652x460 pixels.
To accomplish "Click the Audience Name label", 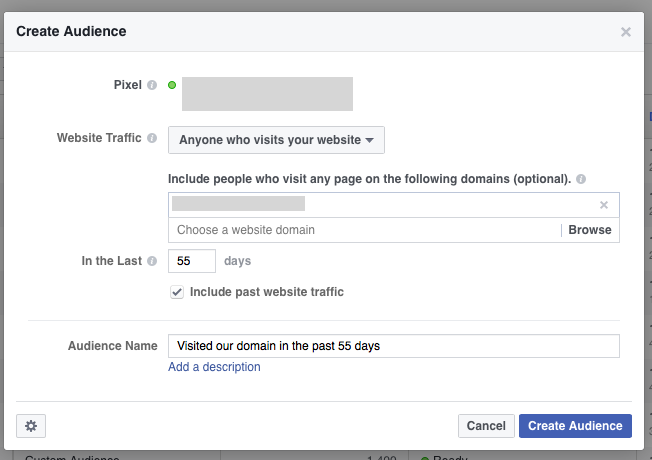I will click(113, 346).
